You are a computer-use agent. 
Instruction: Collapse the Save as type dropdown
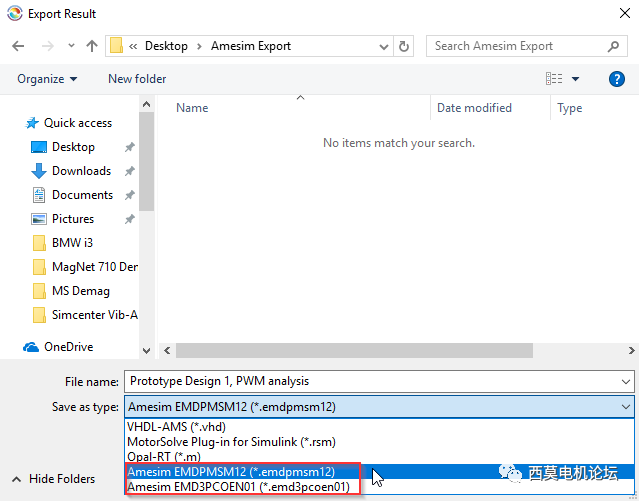(x=626, y=407)
